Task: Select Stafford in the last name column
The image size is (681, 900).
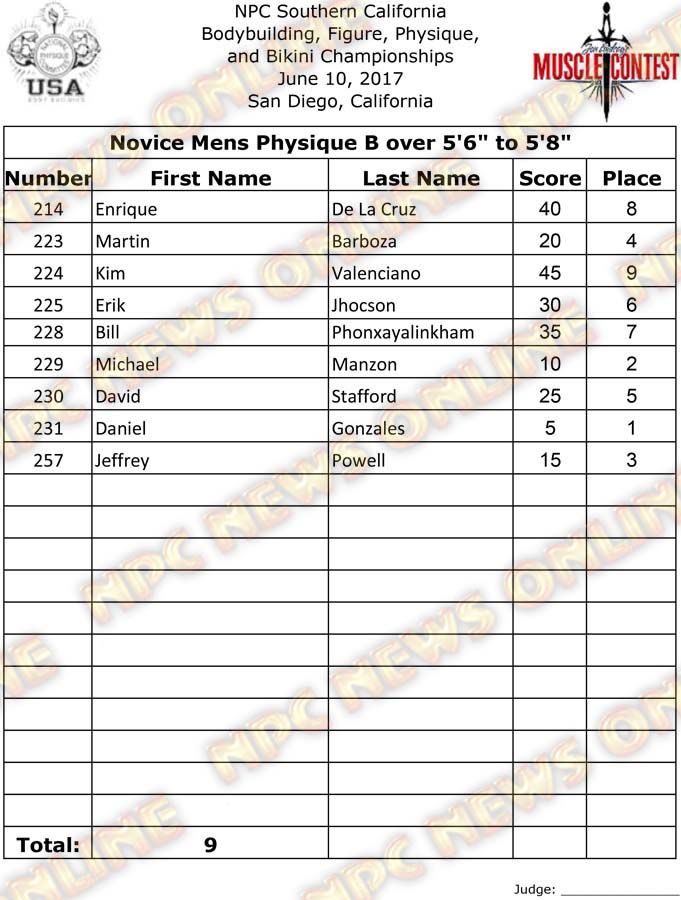Action: (x=363, y=397)
